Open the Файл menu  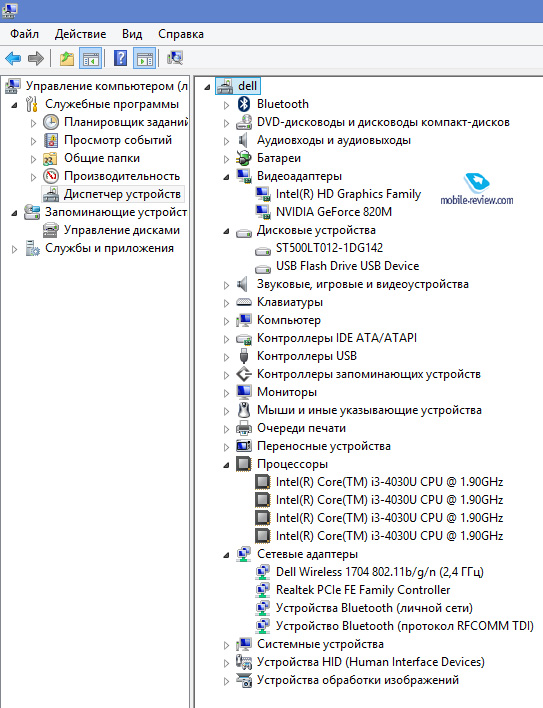coord(24,34)
